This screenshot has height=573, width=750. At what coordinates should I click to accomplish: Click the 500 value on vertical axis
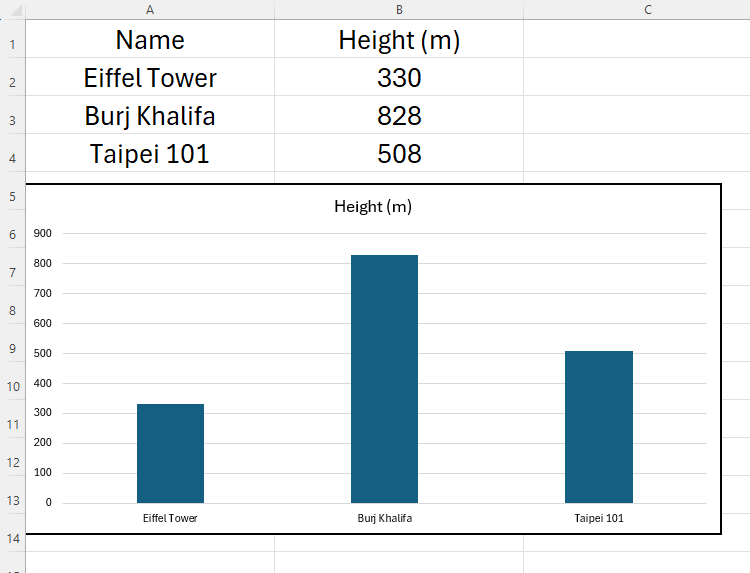click(x=43, y=353)
